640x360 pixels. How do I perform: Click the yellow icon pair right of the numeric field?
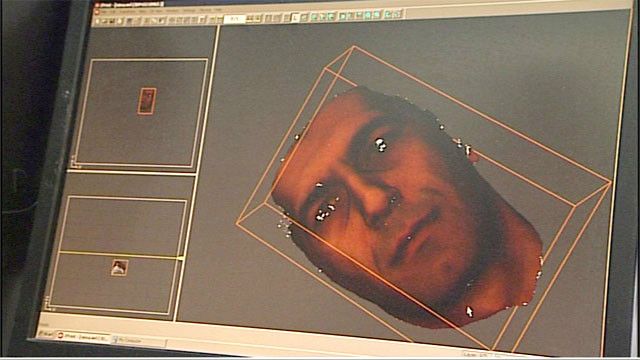pos(253,18)
